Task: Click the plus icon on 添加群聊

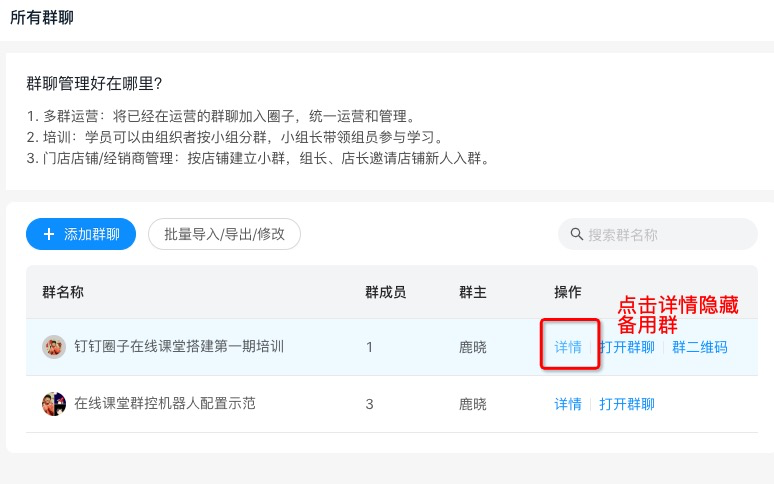Action: 49,234
